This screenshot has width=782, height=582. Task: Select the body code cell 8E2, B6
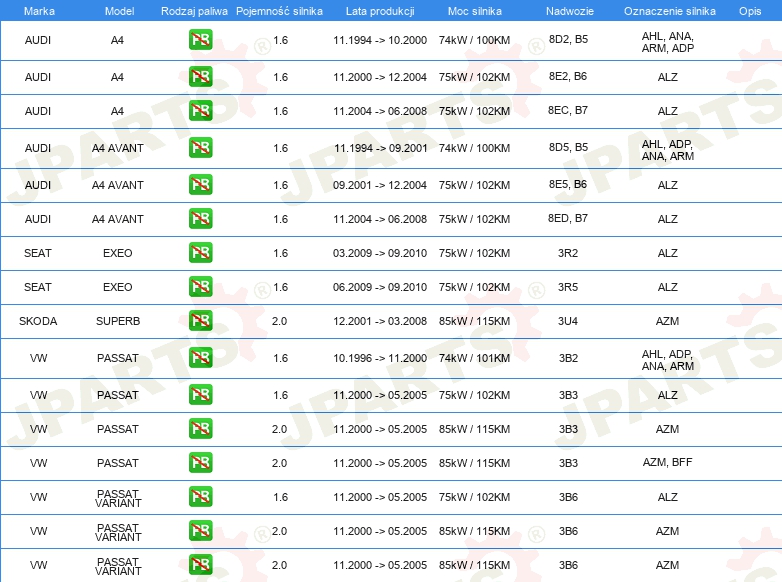click(568, 76)
